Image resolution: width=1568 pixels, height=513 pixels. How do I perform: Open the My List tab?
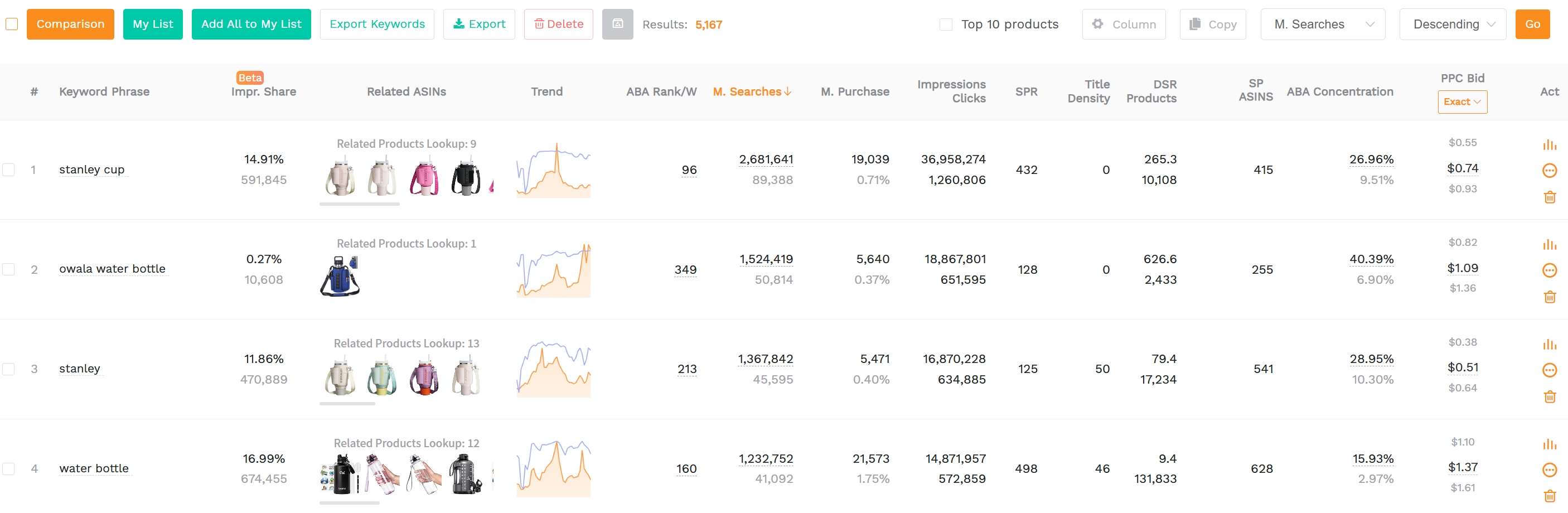153,25
